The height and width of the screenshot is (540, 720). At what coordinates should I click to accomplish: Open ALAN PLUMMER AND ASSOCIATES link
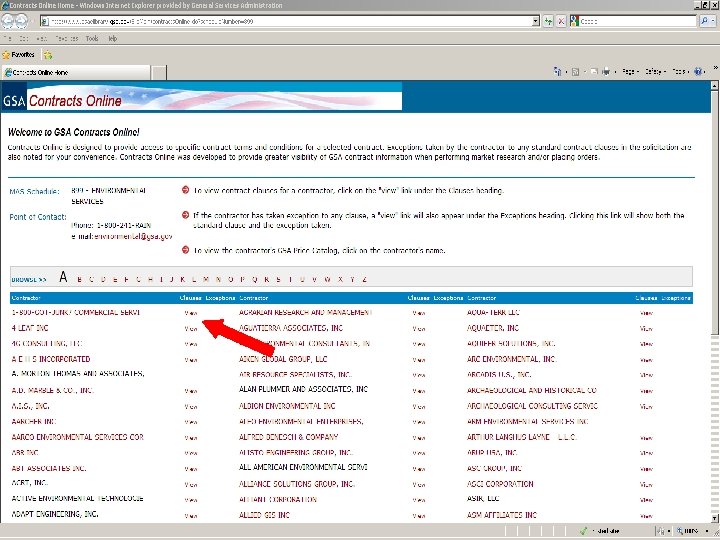pyautogui.click(x=304, y=389)
